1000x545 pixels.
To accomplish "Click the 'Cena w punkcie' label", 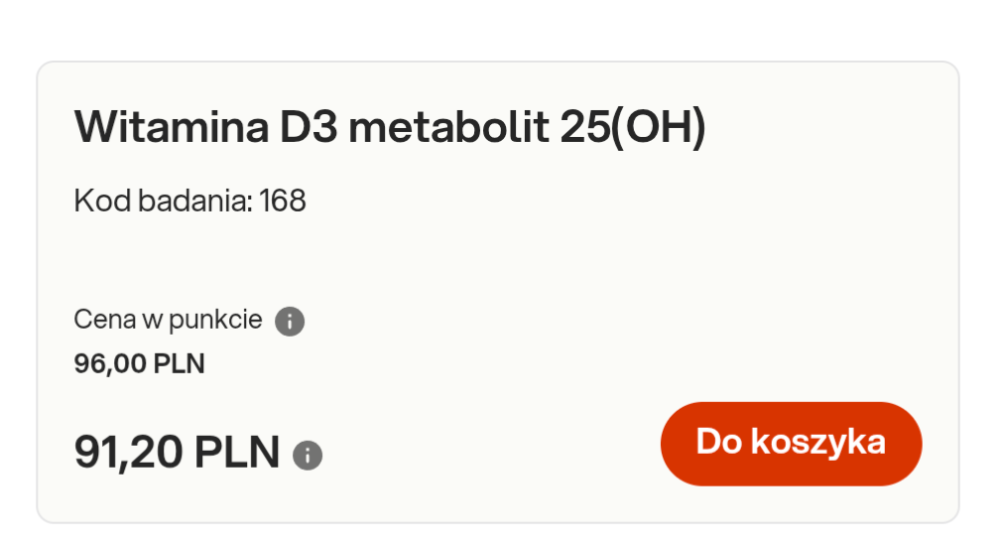I will coord(168,320).
